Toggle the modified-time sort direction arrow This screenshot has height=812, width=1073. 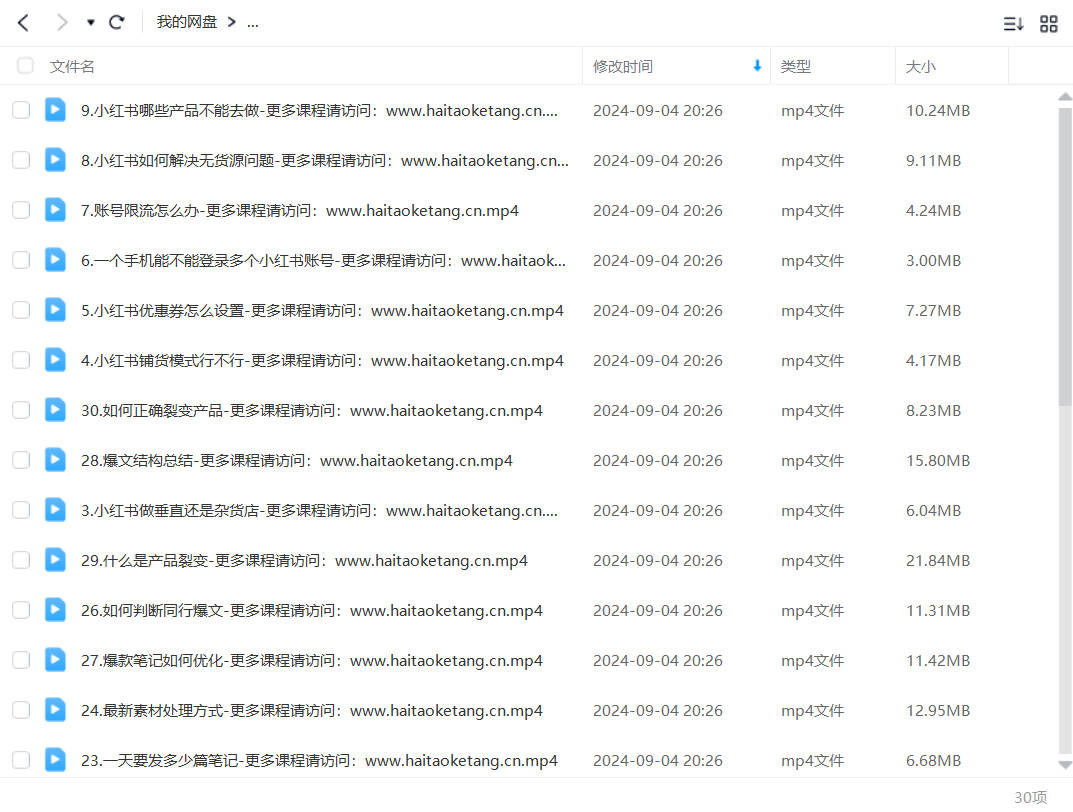tap(757, 66)
